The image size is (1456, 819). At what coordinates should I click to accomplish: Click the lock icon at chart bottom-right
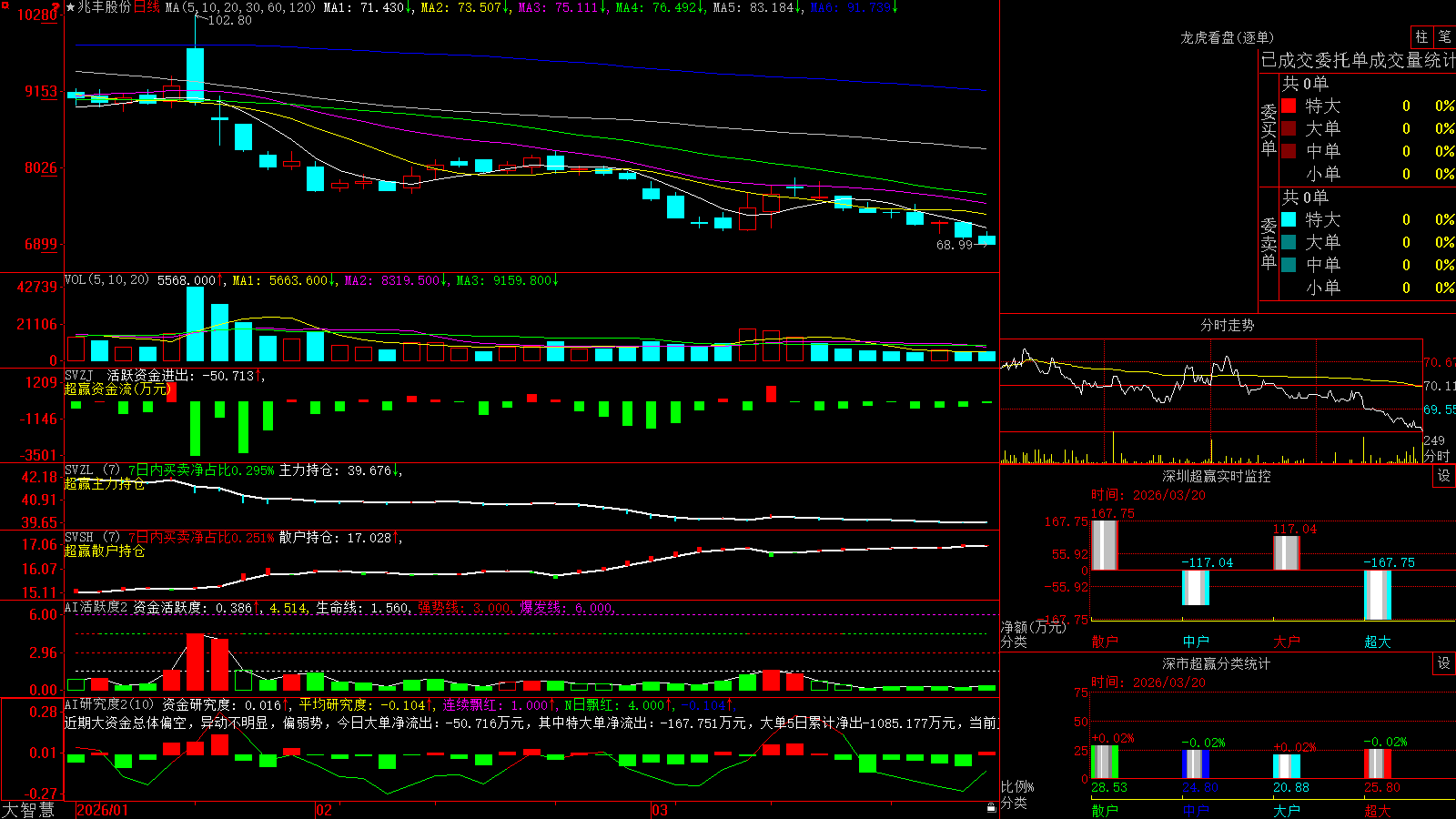[991, 808]
